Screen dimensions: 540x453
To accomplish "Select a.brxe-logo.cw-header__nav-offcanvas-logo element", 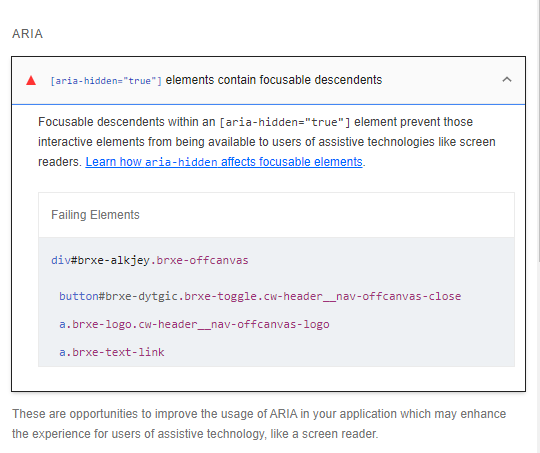I will (x=194, y=324).
